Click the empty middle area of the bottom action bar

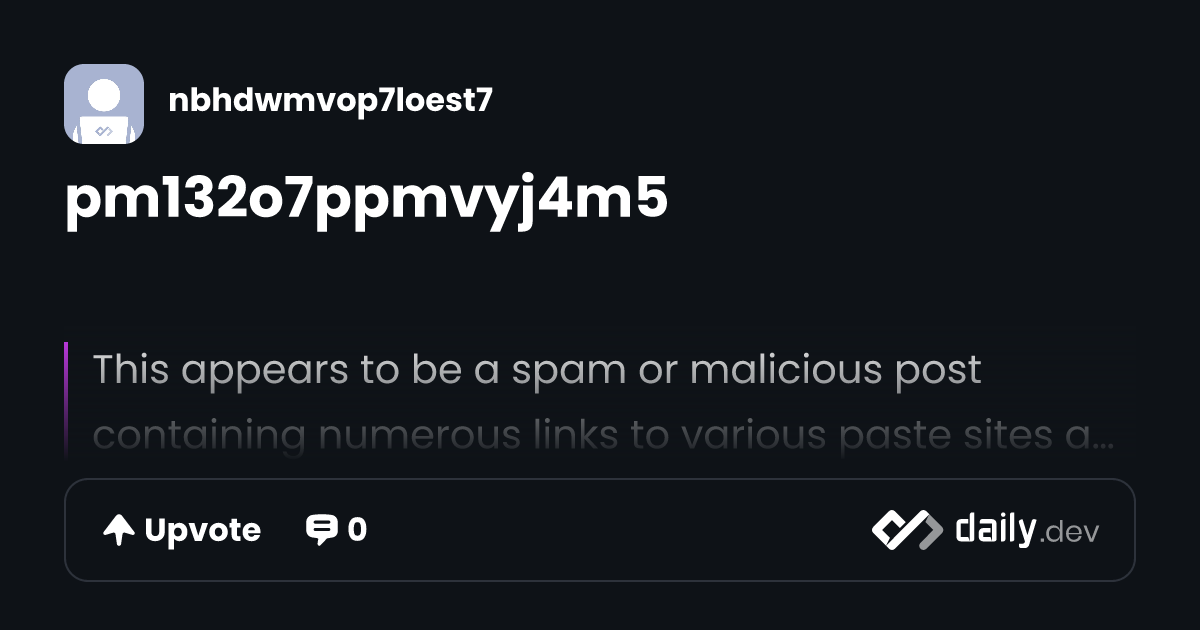tap(620, 530)
